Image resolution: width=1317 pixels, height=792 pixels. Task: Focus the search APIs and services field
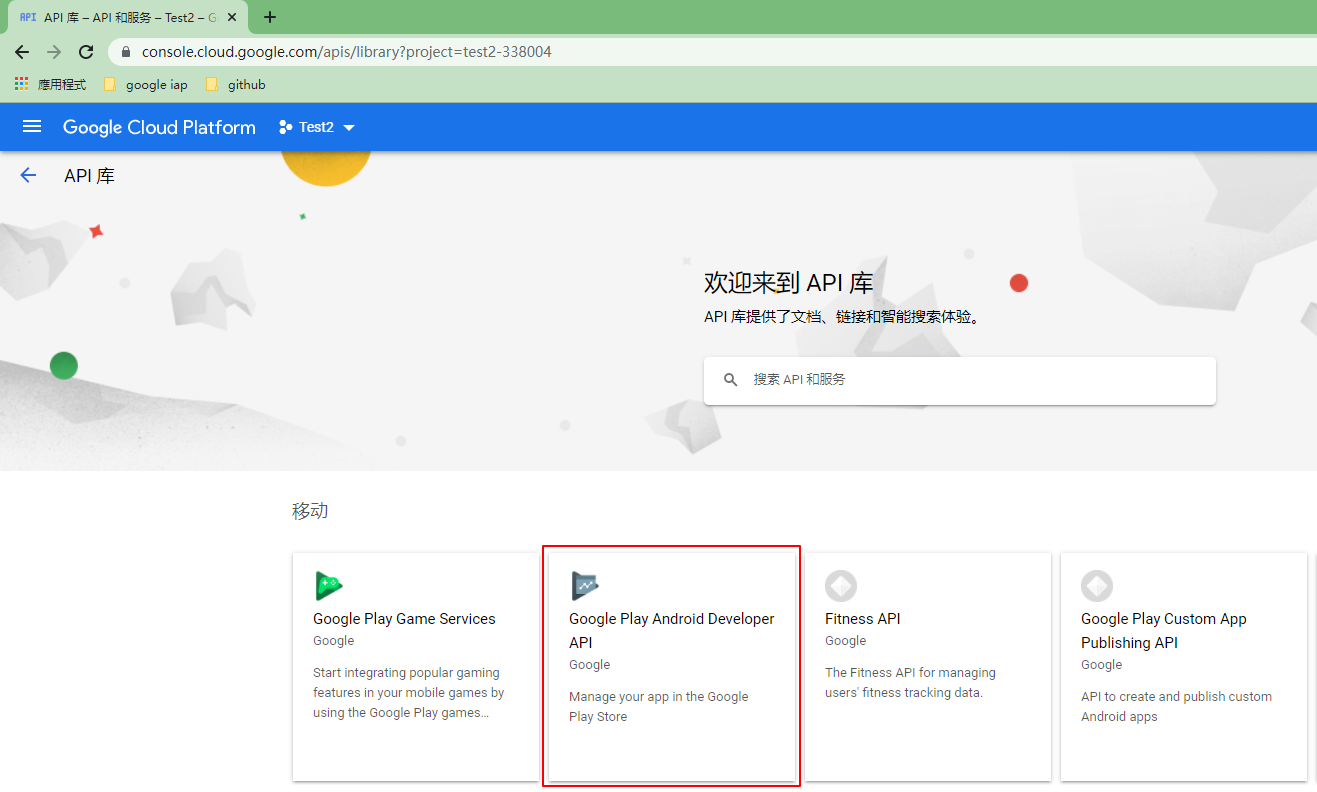[959, 380]
